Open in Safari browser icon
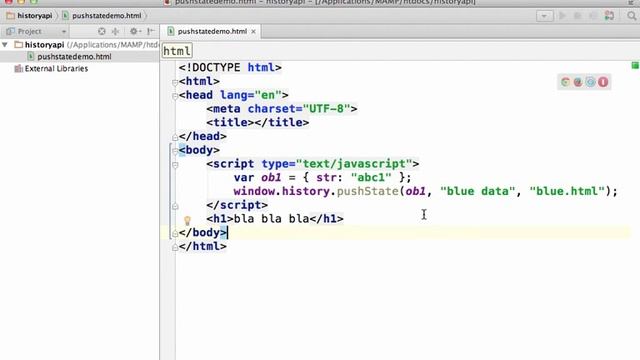Screen dimensions: 640x360 [x=591, y=82]
